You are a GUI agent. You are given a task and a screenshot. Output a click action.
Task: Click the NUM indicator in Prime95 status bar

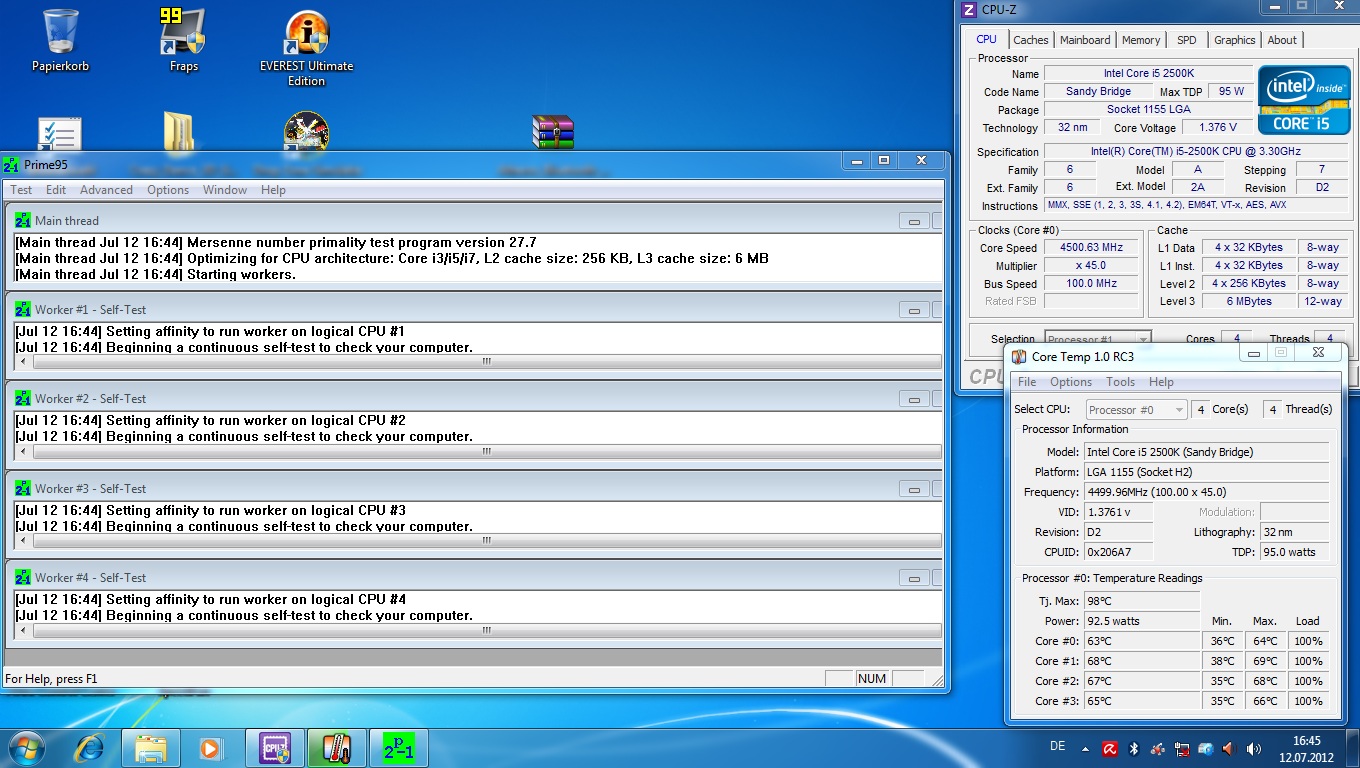click(872, 678)
